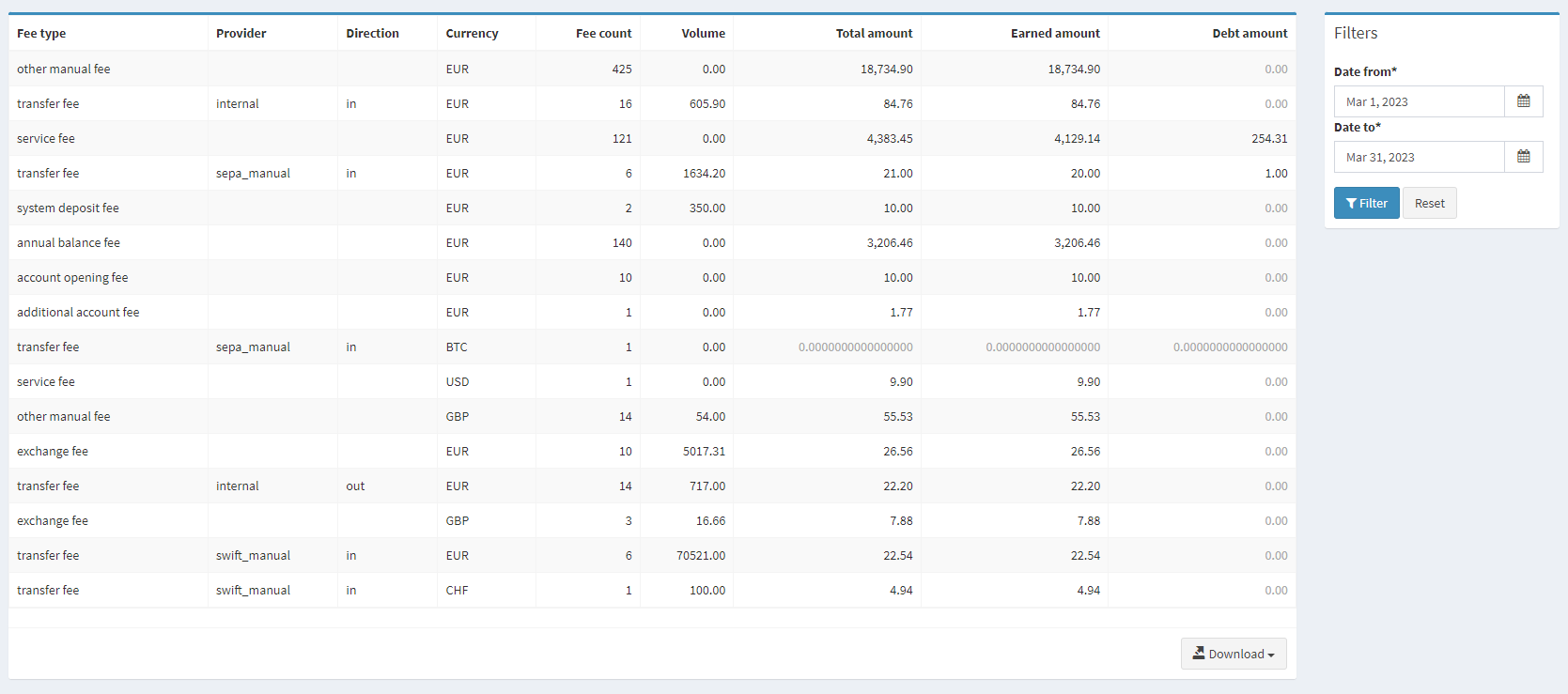This screenshot has height=694, width=1568.
Task: Focus the Date to field showing Mar 31, 2023
Action: (x=1419, y=157)
